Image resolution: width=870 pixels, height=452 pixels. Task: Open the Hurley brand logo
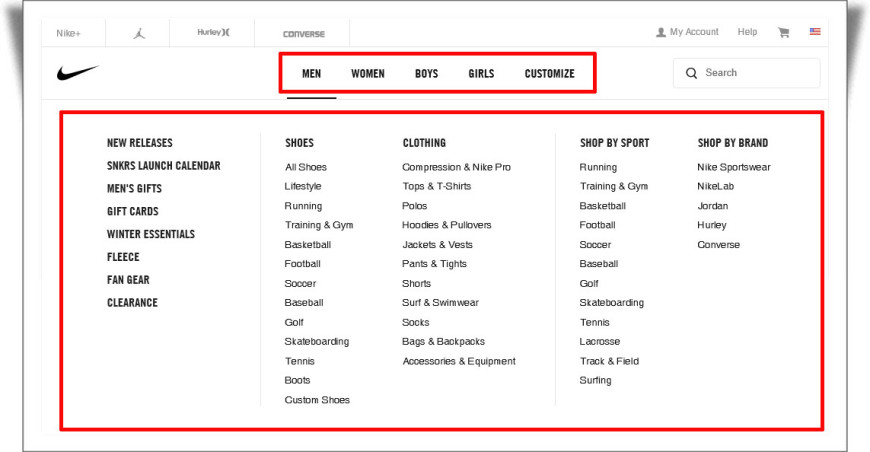click(213, 32)
